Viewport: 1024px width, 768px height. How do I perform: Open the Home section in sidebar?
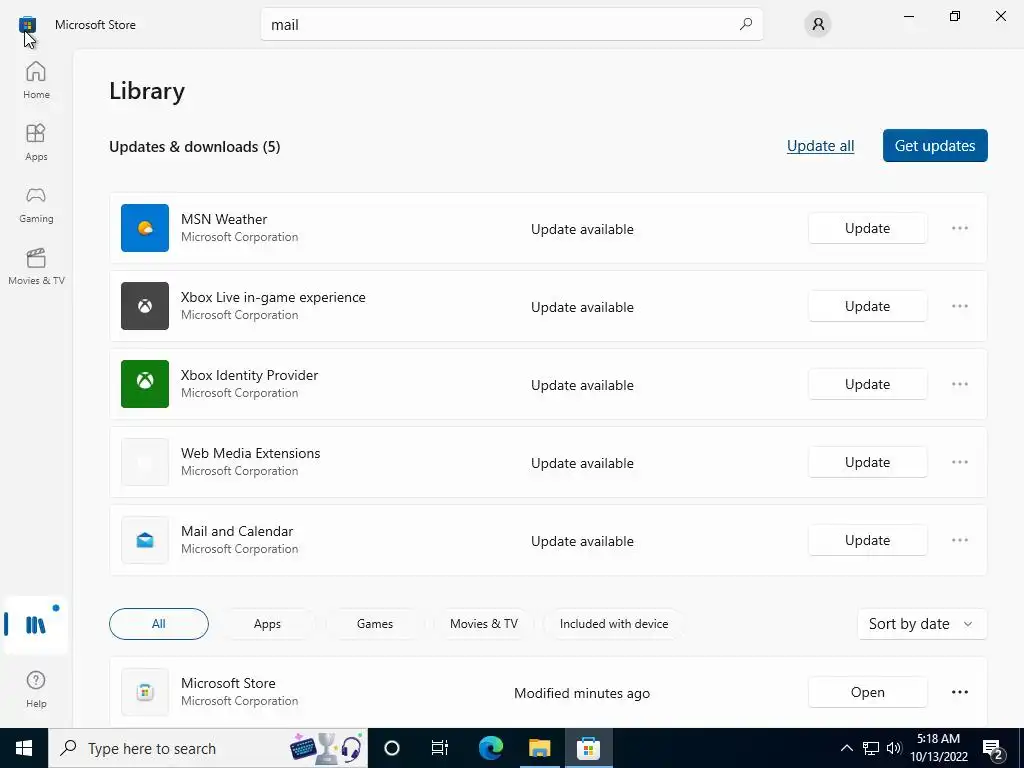coord(36,80)
